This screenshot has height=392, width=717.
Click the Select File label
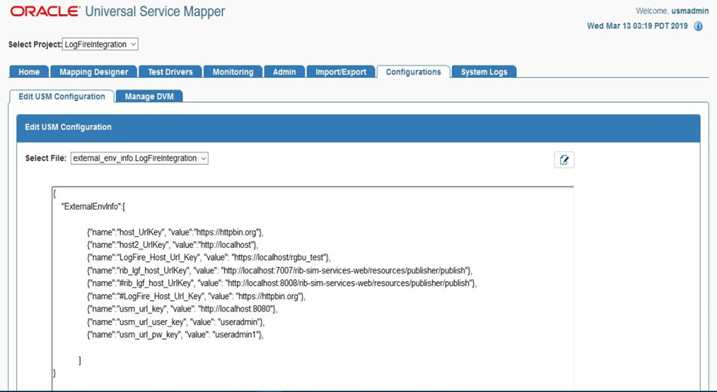46,158
